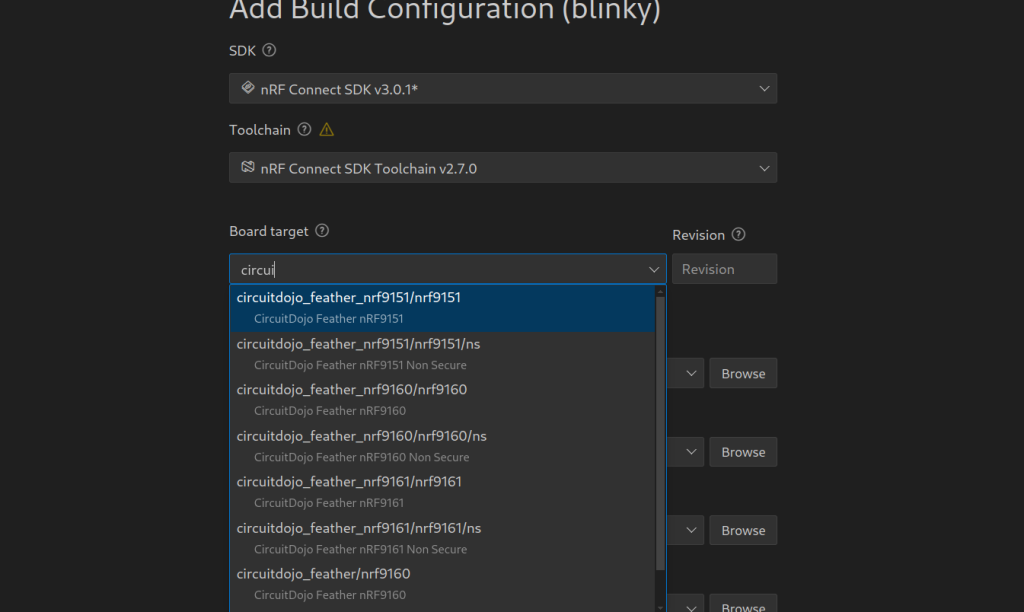
Task: Open the dropdown beside the second Browse button
Action: [691, 452]
